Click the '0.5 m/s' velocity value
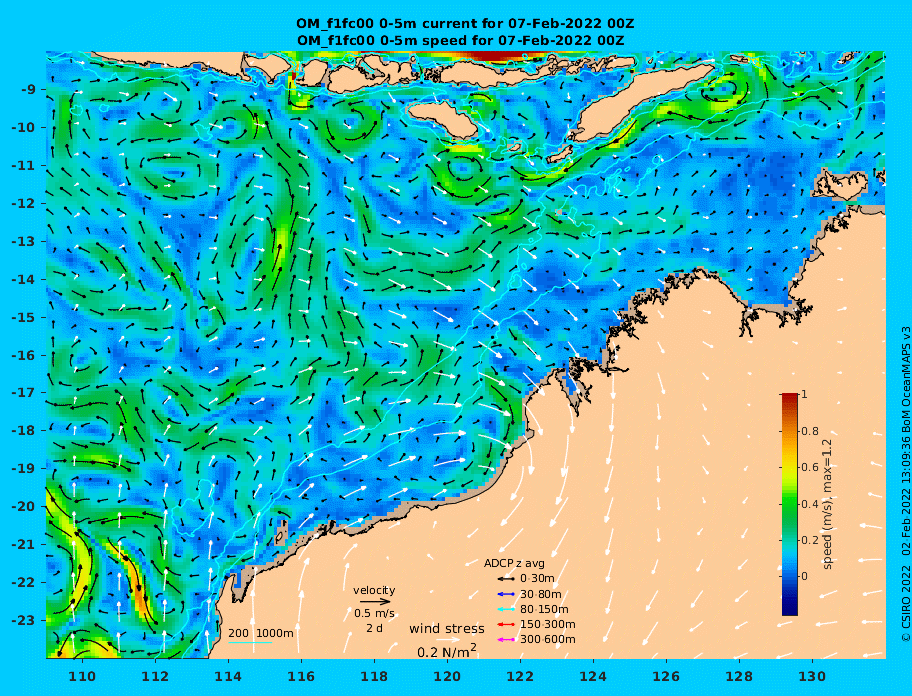This screenshot has width=912, height=696. 374,613
